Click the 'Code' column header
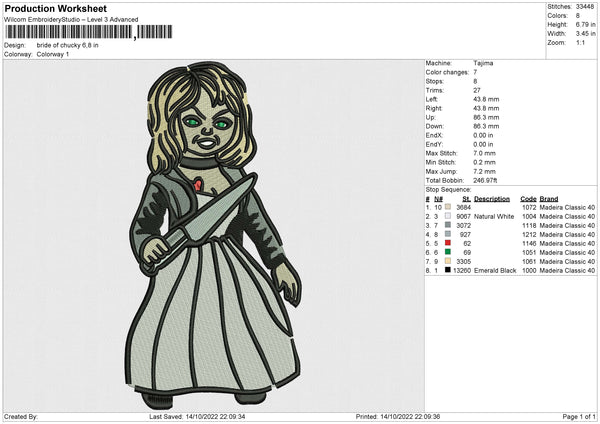 (528, 199)
